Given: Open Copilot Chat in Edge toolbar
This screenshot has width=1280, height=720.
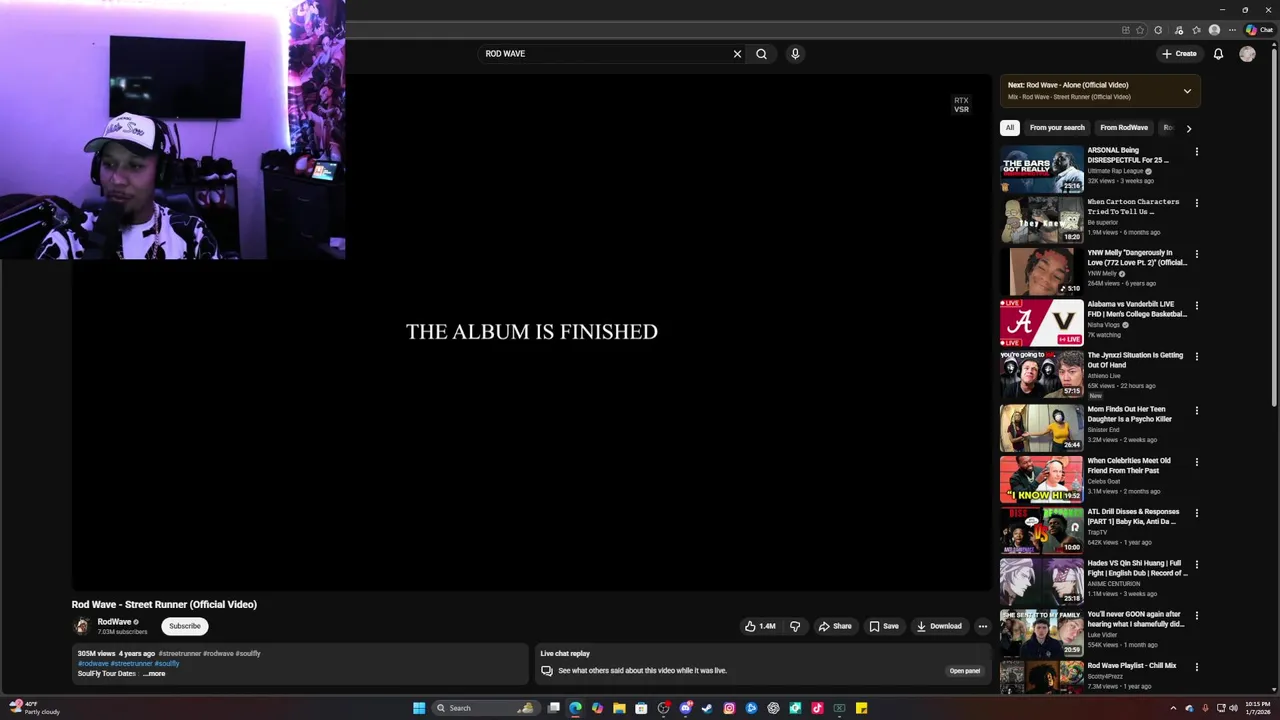Looking at the screenshot, I should (1259, 30).
